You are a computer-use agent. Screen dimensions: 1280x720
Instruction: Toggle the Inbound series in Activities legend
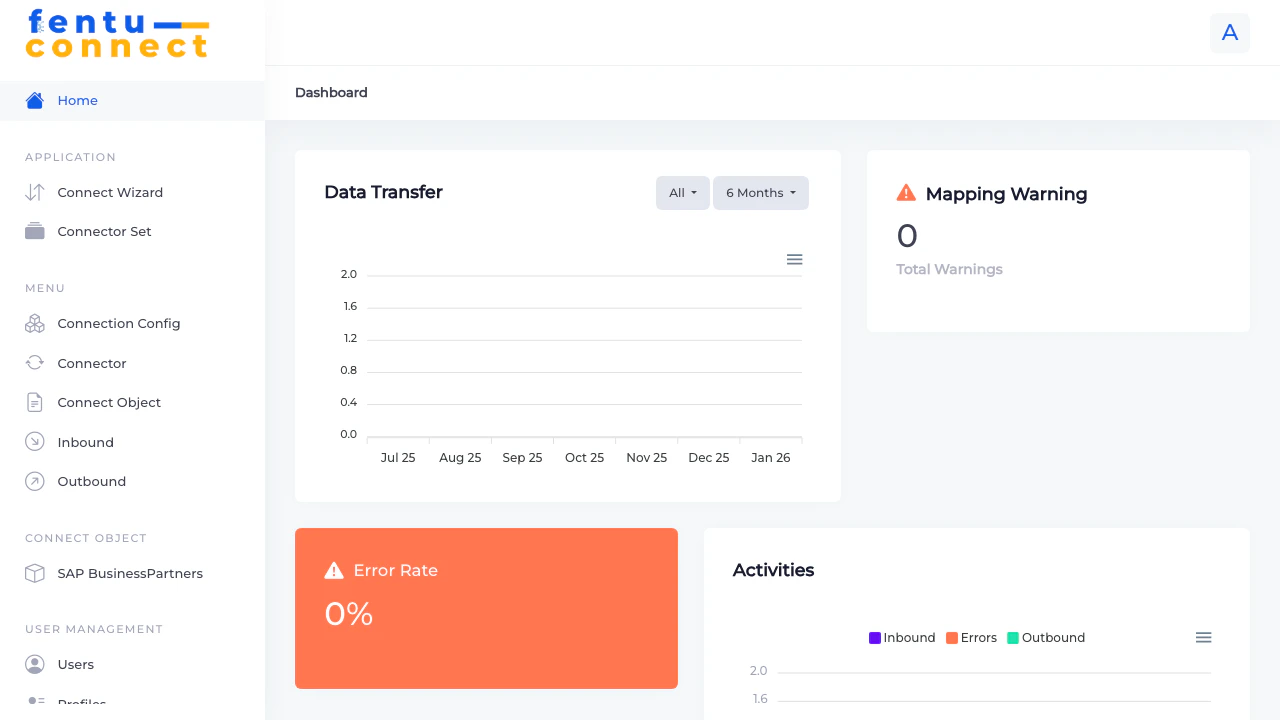point(902,637)
